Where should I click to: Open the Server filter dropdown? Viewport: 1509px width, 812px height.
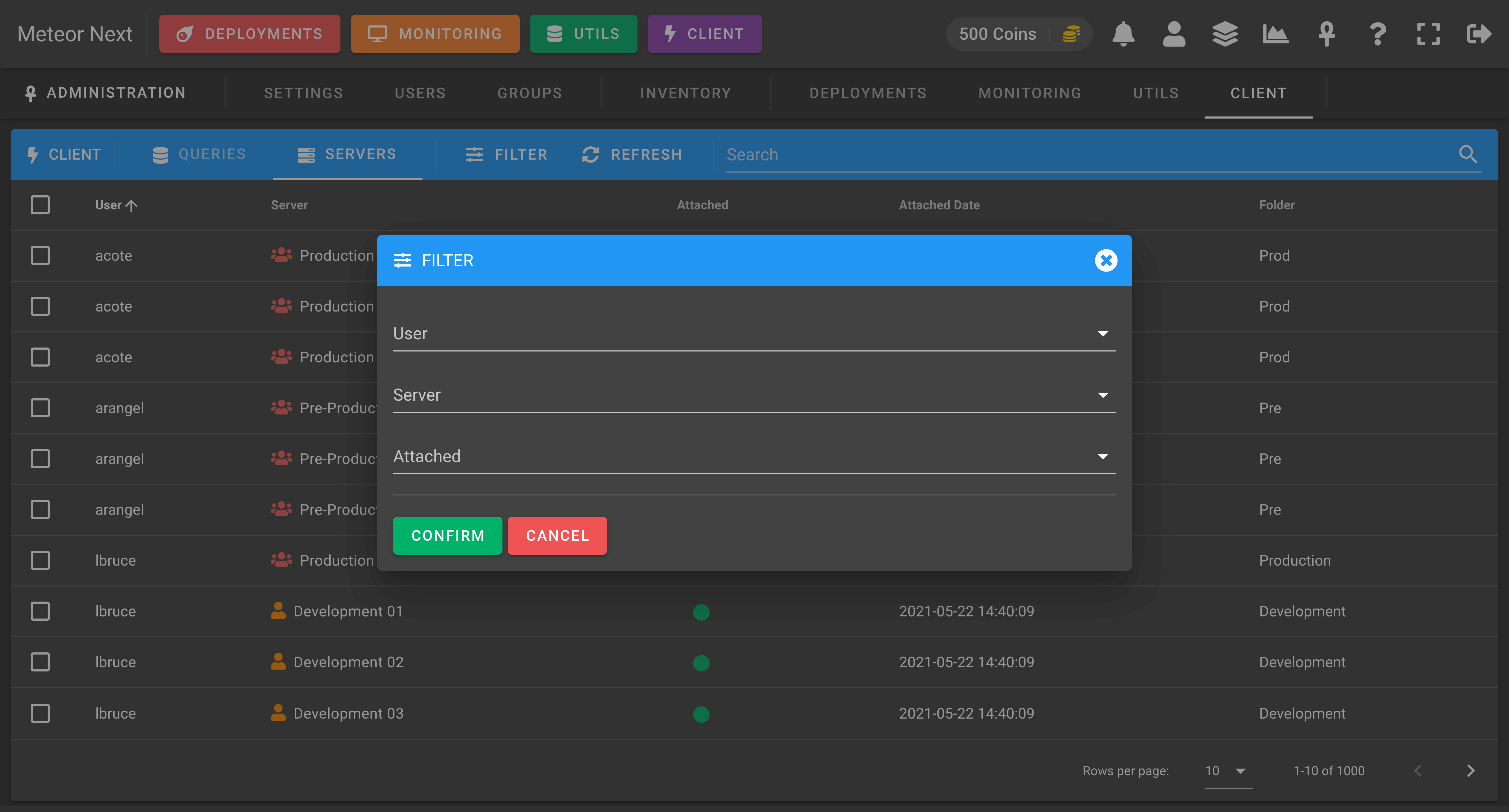click(x=754, y=395)
